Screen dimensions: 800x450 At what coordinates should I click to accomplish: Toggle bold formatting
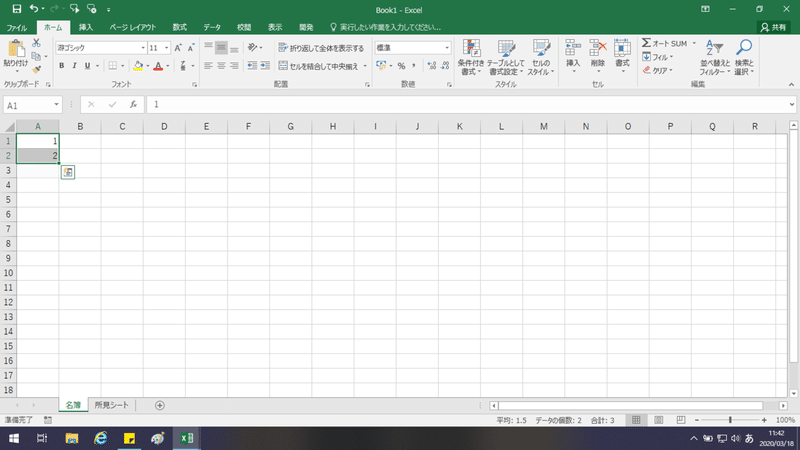pos(62,66)
